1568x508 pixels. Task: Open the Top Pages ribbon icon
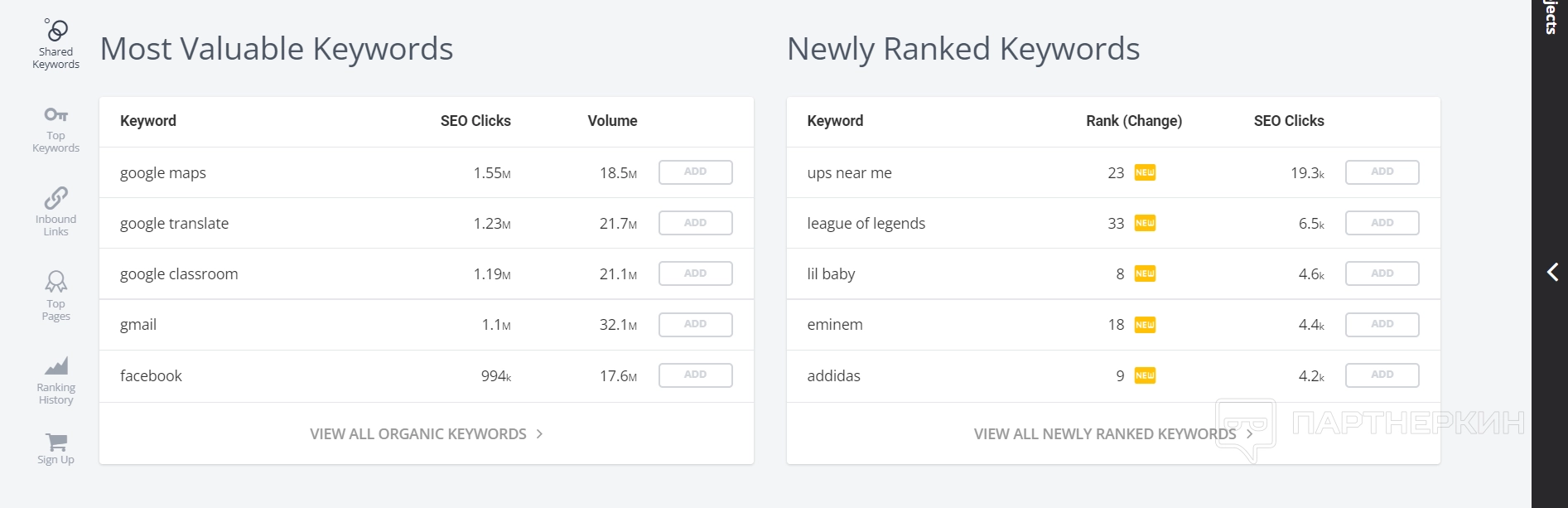(x=56, y=282)
